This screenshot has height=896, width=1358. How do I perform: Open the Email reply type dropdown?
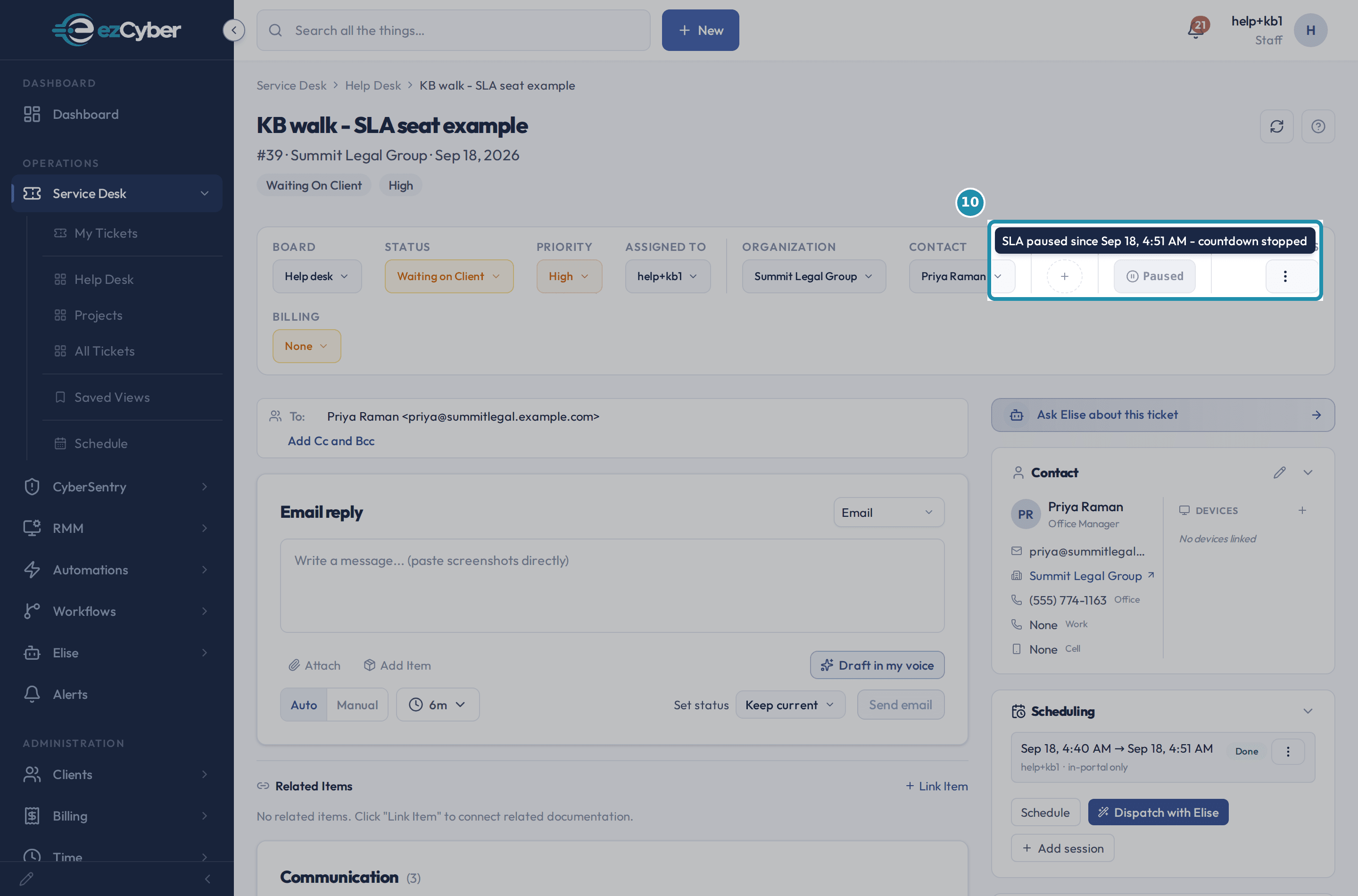[x=888, y=513]
